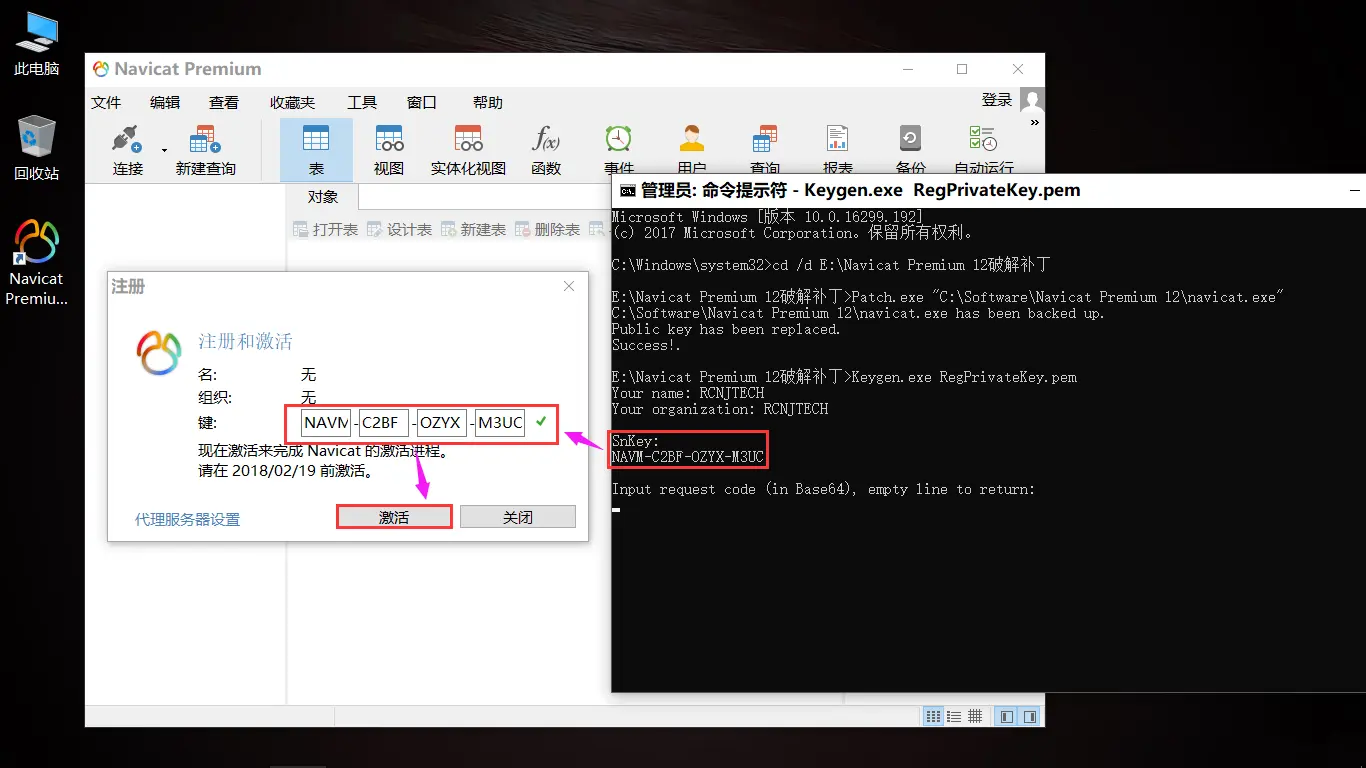Click Navicat Premium title bar logo
This screenshot has width=1366, height=768.
coord(100,69)
